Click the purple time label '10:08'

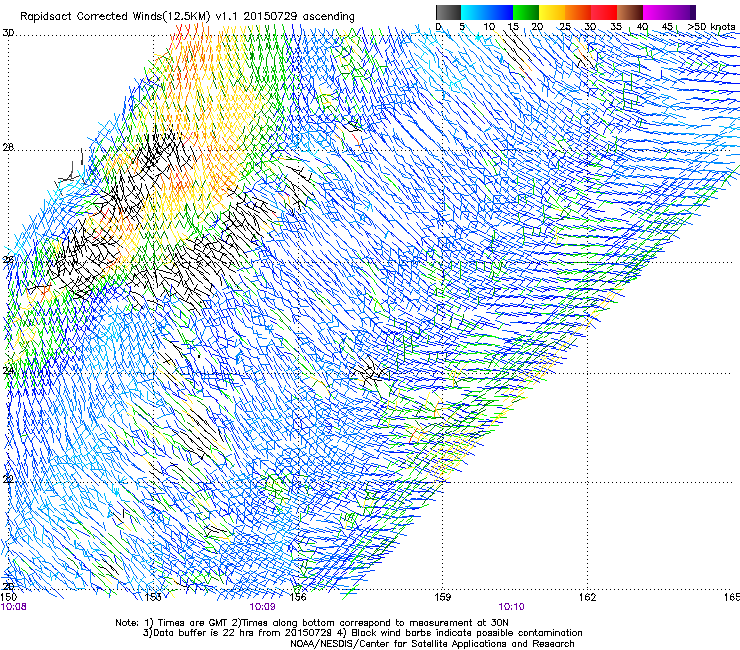(14, 607)
